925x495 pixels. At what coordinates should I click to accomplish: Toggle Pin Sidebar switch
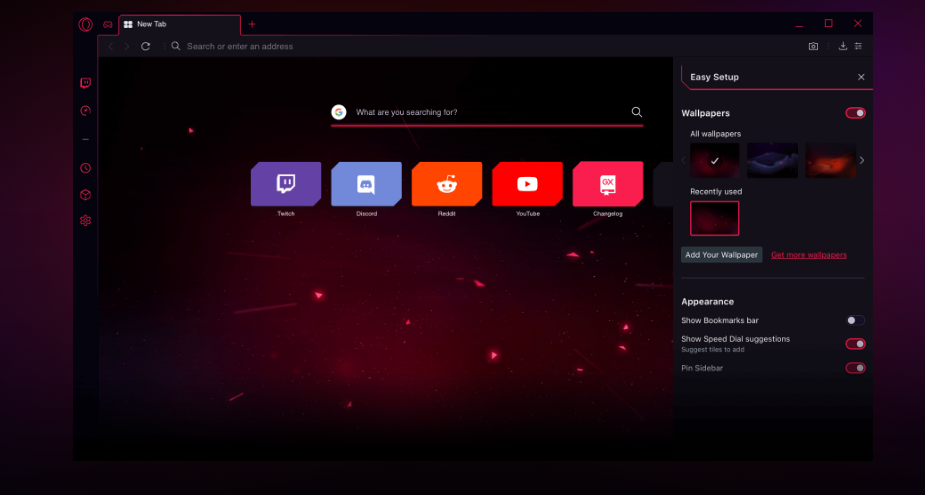855,368
